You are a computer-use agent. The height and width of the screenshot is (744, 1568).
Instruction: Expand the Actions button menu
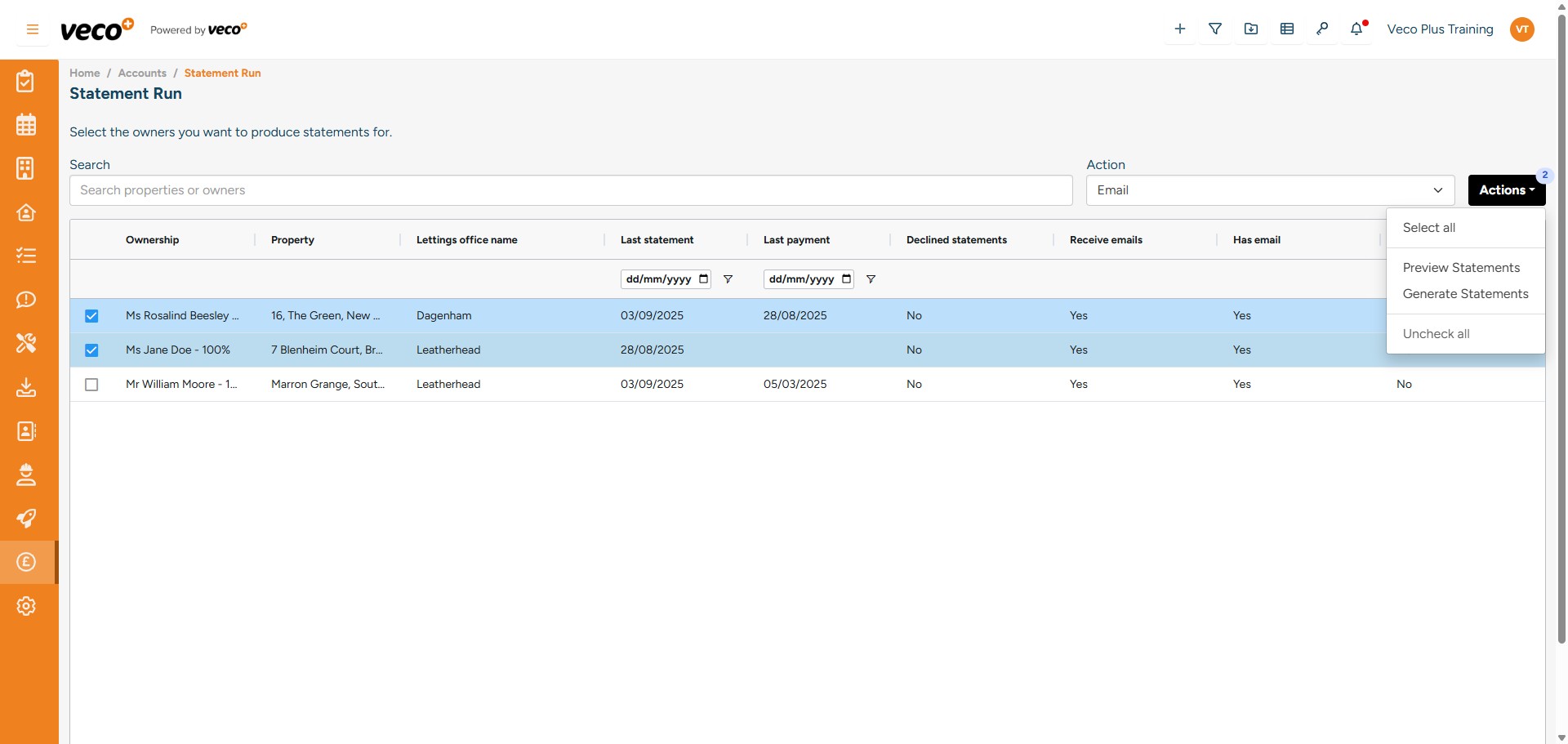click(1505, 189)
